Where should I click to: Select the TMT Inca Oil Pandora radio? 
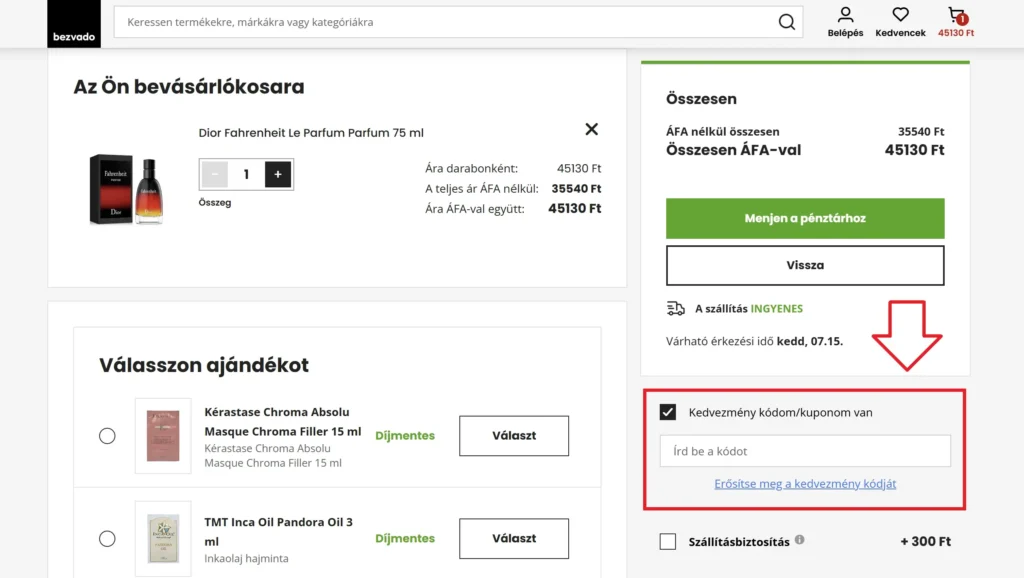(107, 539)
